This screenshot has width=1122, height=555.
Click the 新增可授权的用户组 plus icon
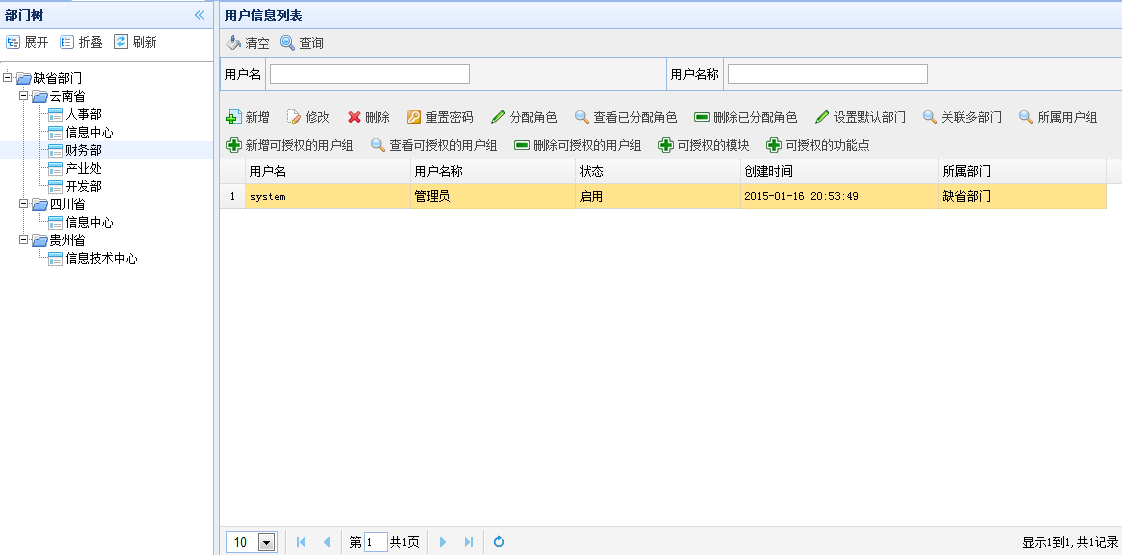(233, 145)
